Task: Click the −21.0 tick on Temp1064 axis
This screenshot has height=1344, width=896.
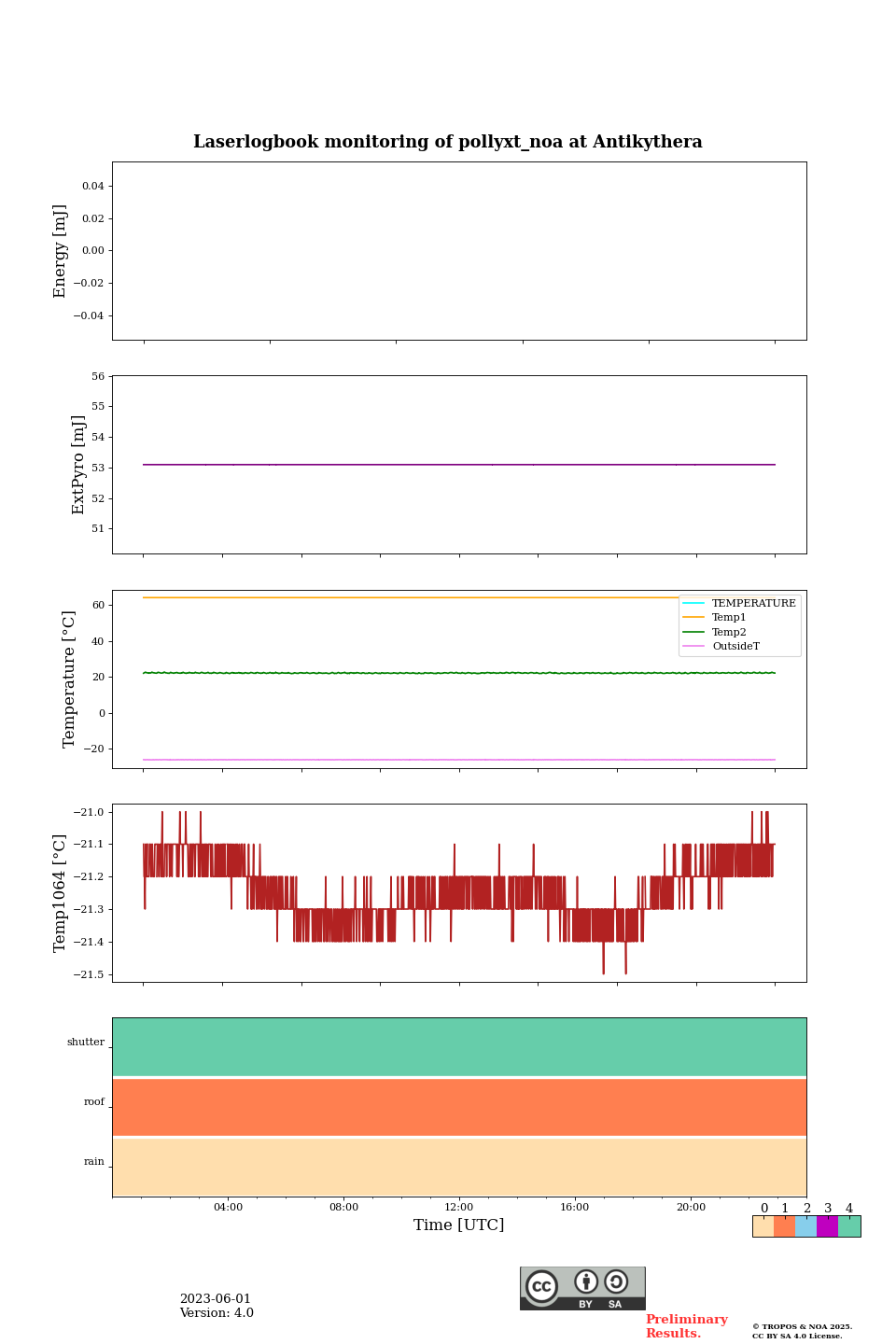Action: (x=90, y=812)
